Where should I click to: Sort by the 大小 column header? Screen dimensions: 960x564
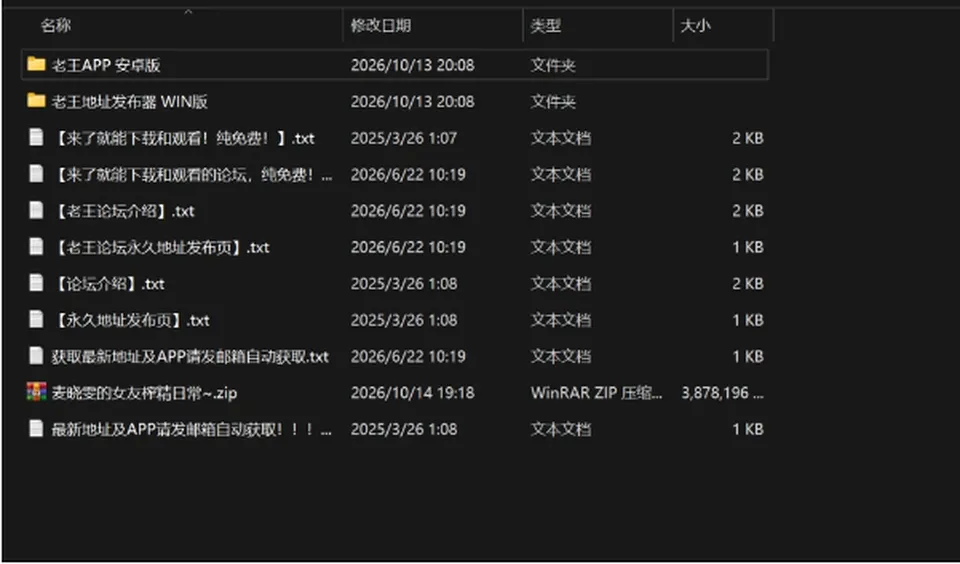pos(696,25)
